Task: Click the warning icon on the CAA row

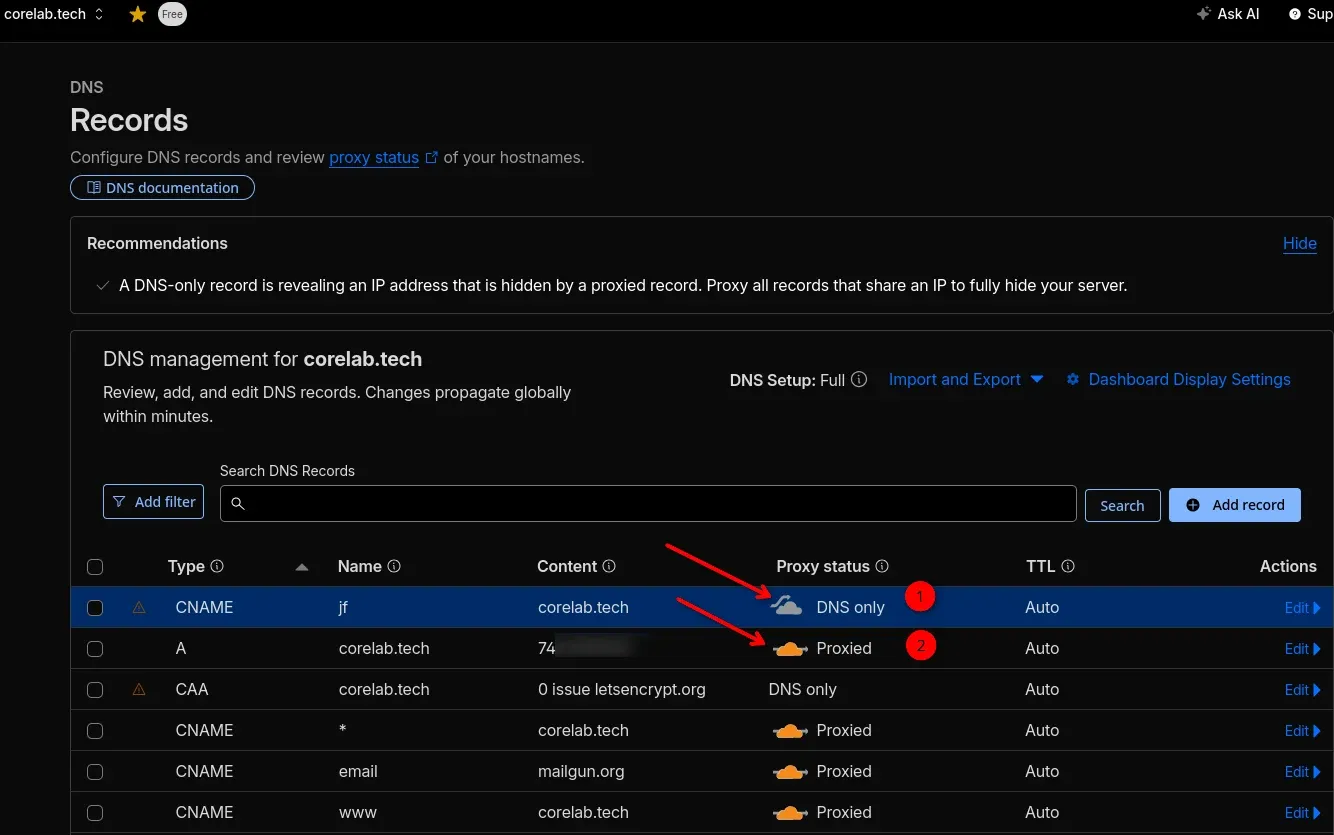Action: pyautogui.click(x=139, y=689)
